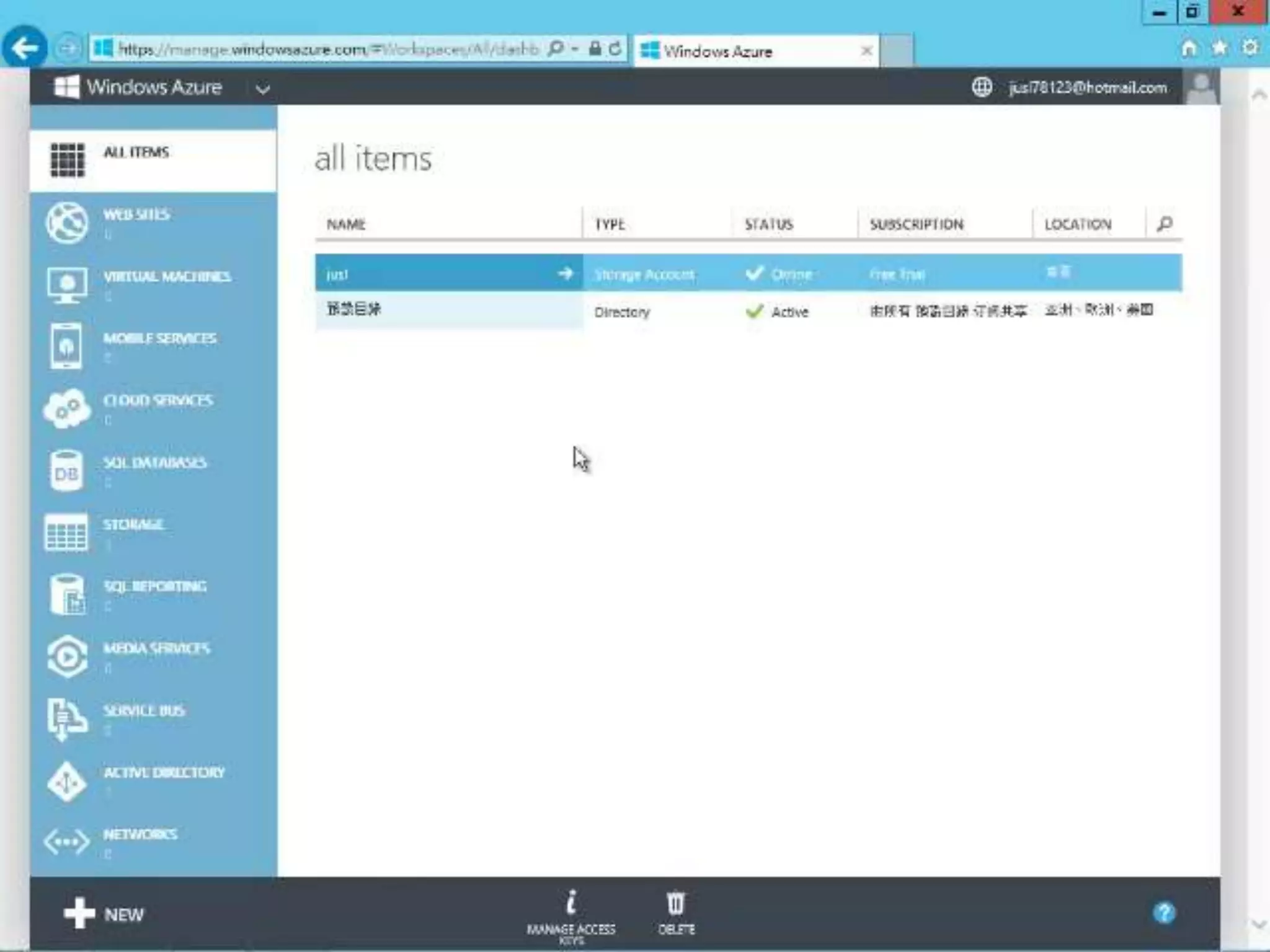The image size is (1270, 952).
Task: Open Mobile Services from the sidebar
Action: (x=66, y=346)
